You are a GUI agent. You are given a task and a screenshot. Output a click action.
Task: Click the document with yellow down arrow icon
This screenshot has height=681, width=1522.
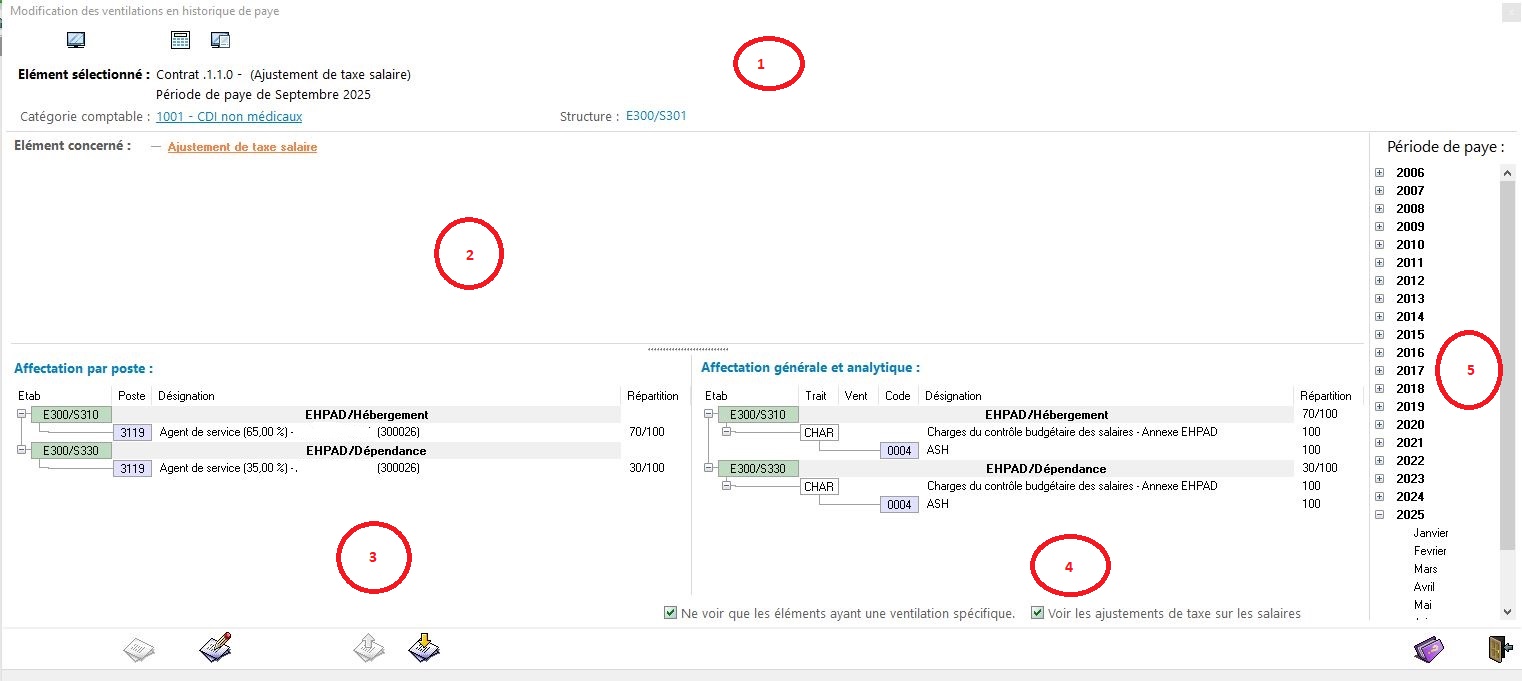[x=425, y=649]
